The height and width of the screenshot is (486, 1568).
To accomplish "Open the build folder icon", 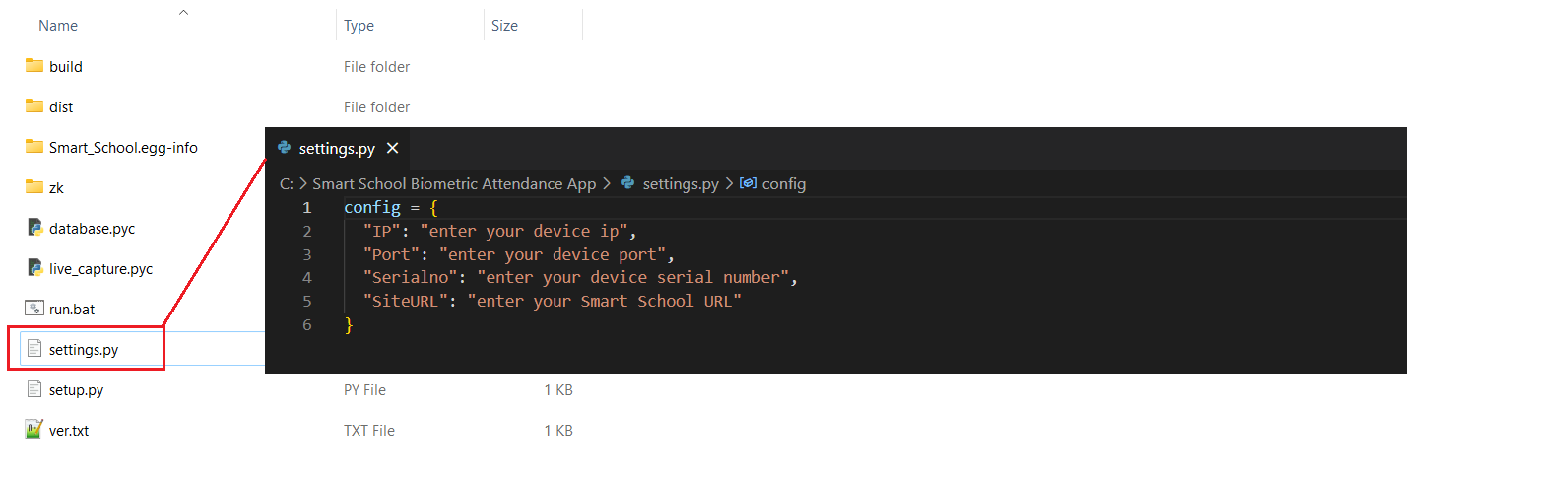I will (x=34, y=66).
